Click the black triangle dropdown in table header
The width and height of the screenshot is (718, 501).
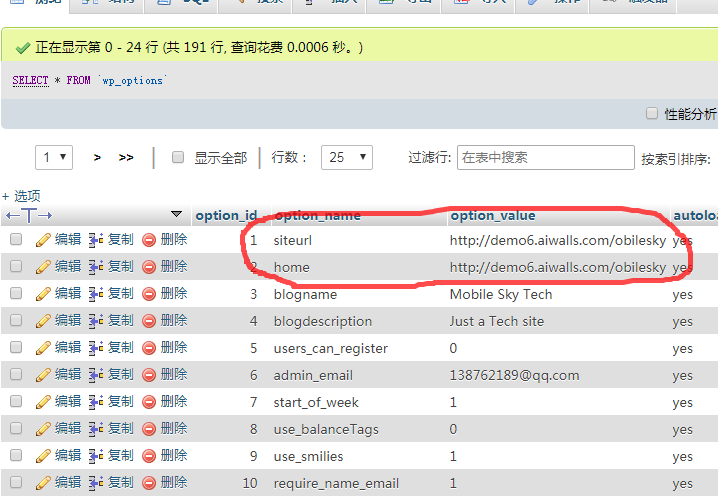[x=177, y=214]
